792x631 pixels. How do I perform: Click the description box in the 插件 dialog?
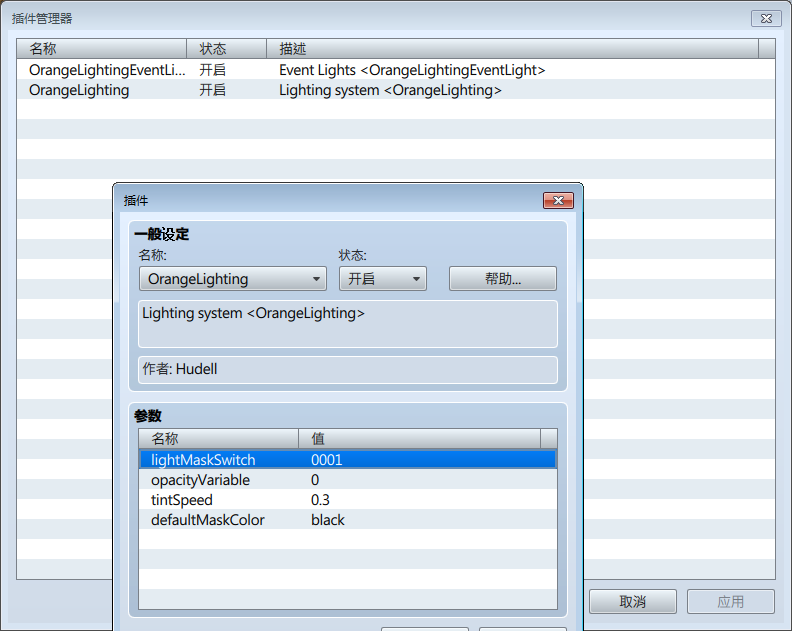[x=348, y=324]
